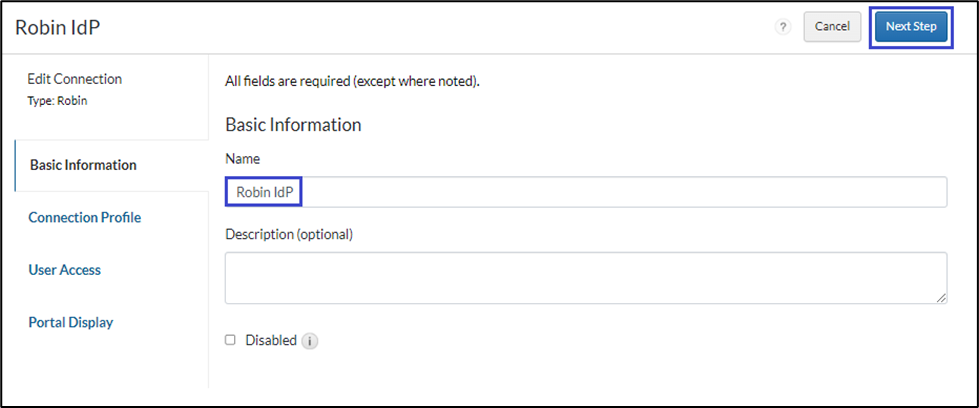
Task: Click the Name field label
Action: 243,159
